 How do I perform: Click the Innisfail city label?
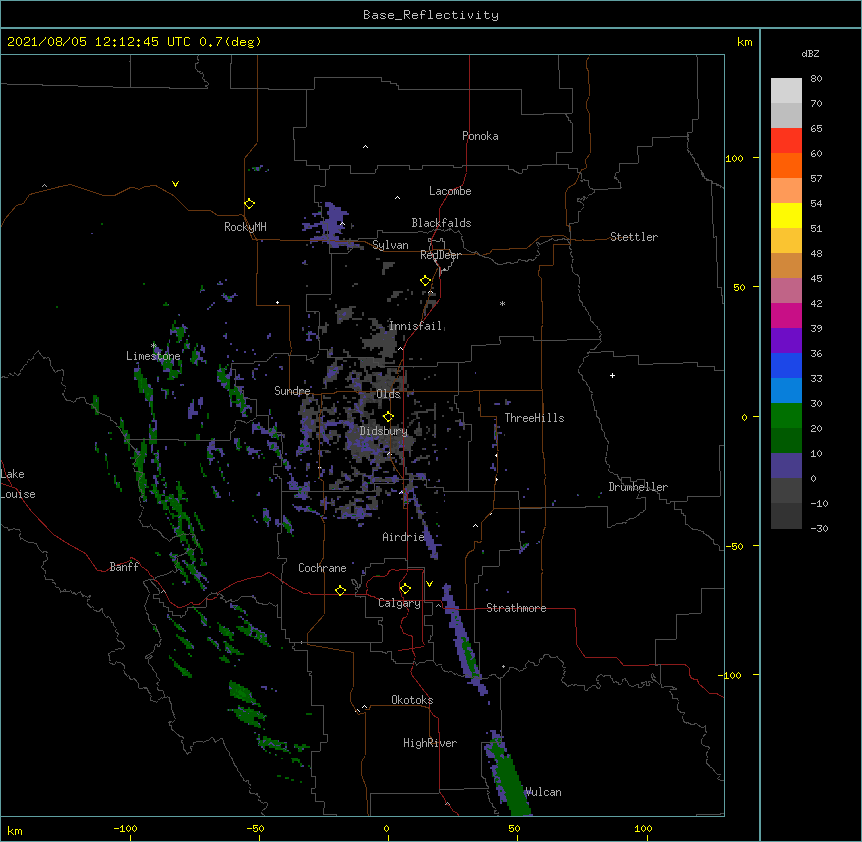click(x=415, y=326)
